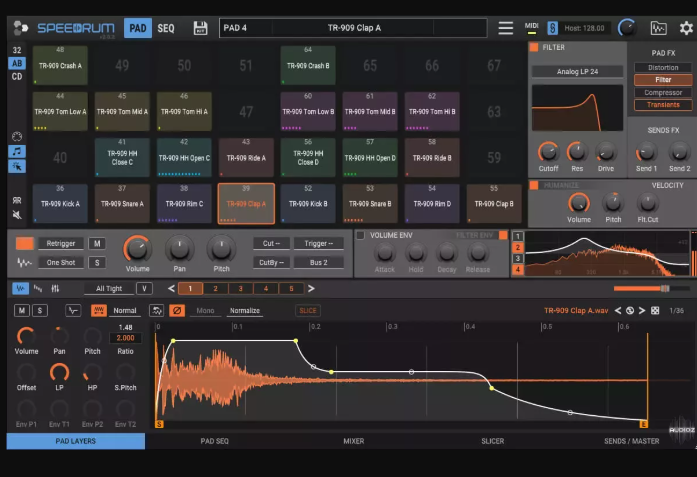697x477 pixels.
Task: Select bank CD in left sidebar
Action: (17, 76)
